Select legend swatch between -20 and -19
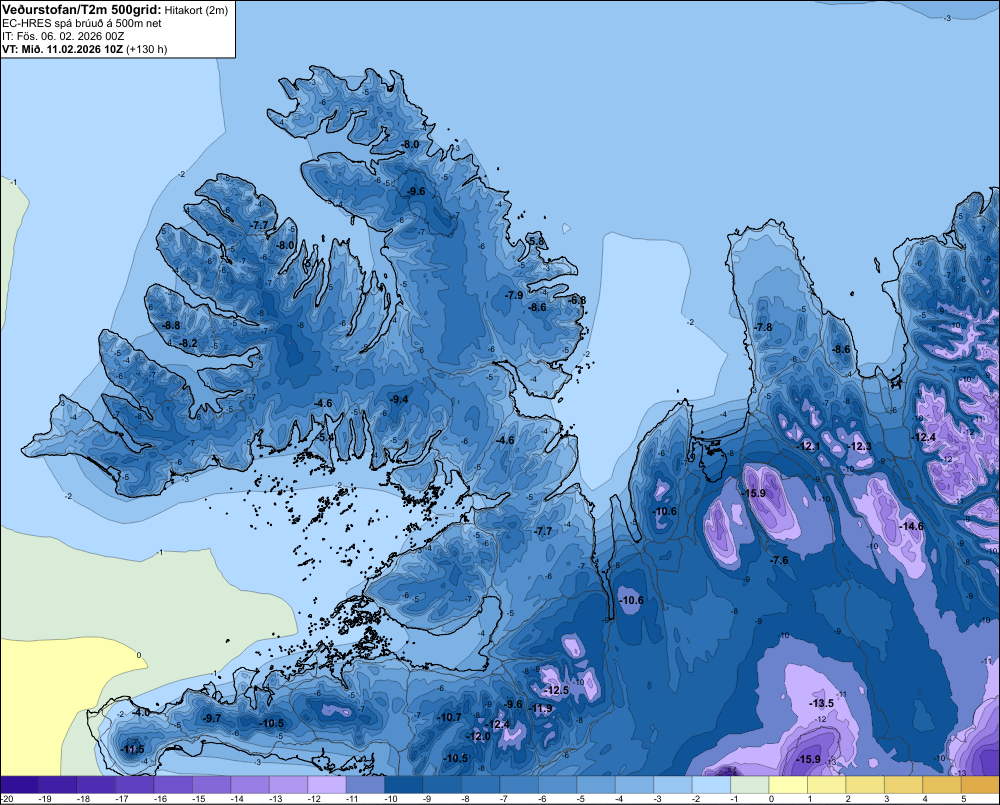Viewport: 1000px width, 805px height. [x=19, y=785]
